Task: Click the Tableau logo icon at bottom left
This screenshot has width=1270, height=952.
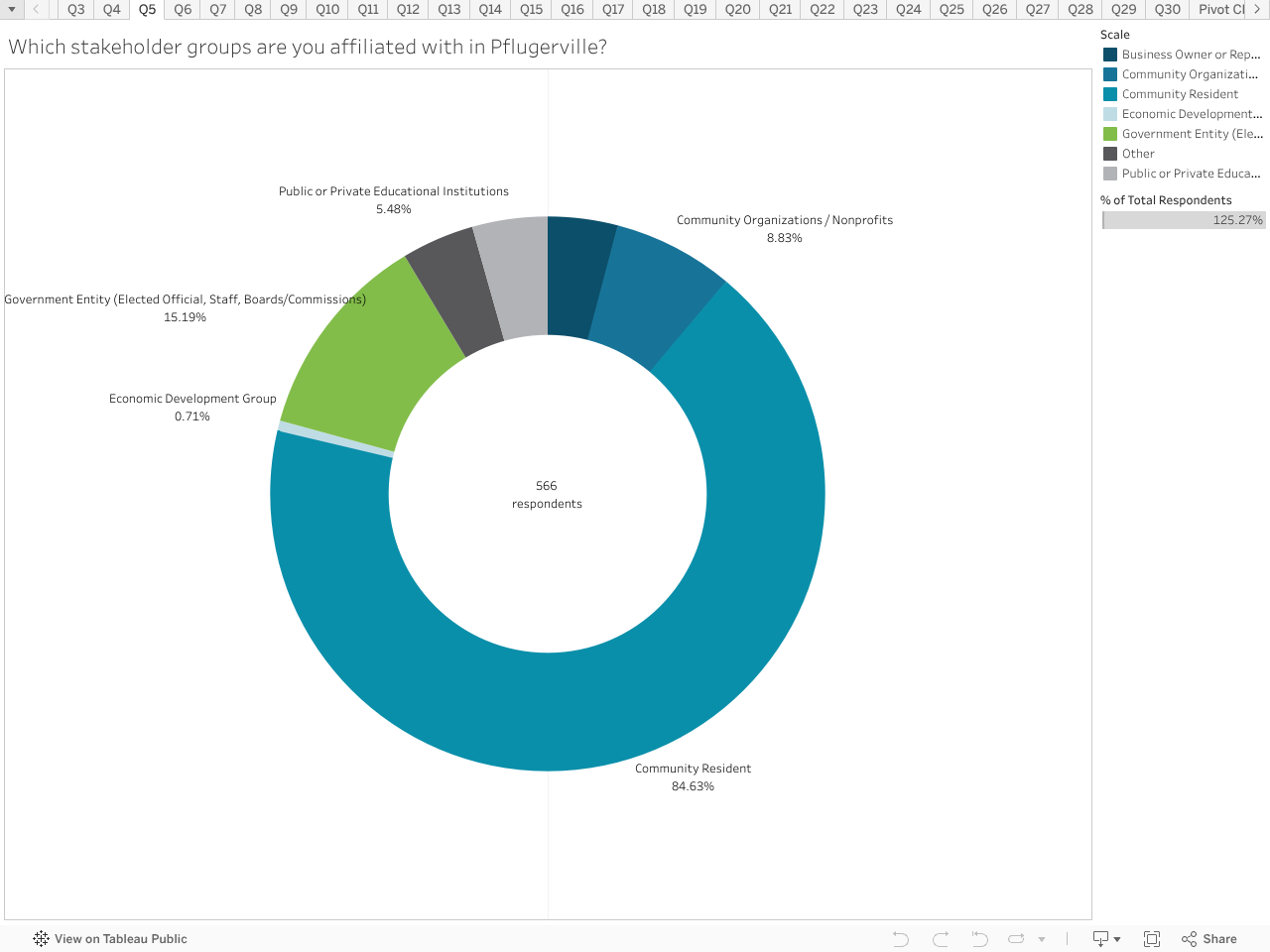Action: (41, 939)
